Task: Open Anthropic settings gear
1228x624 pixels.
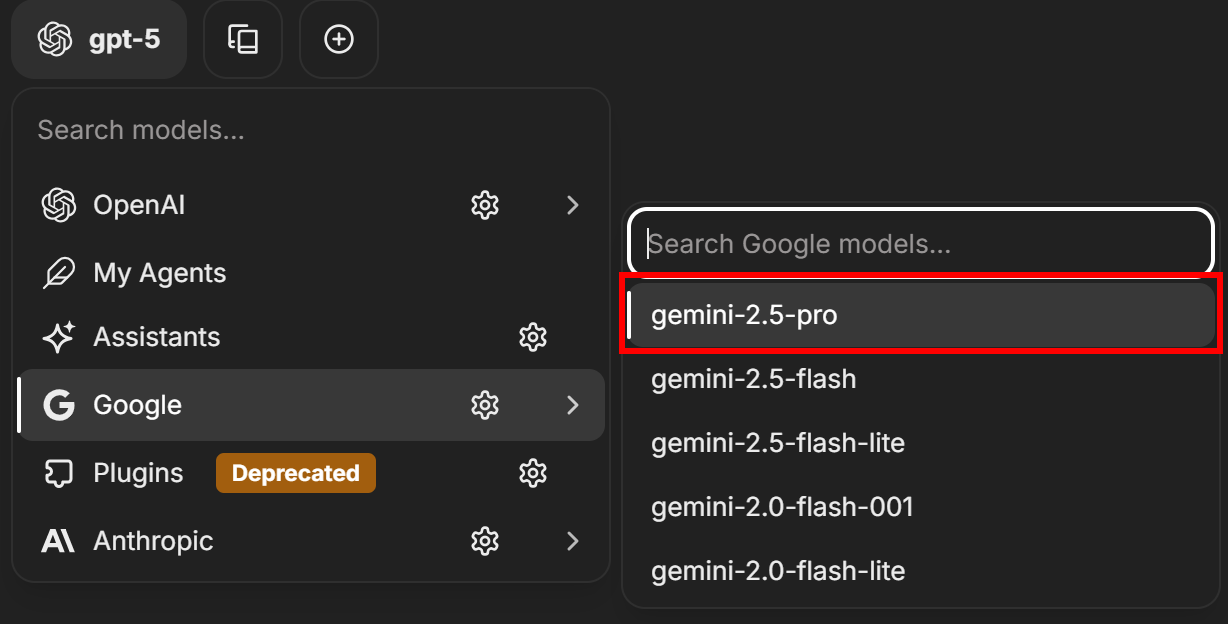Action: coord(485,540)
